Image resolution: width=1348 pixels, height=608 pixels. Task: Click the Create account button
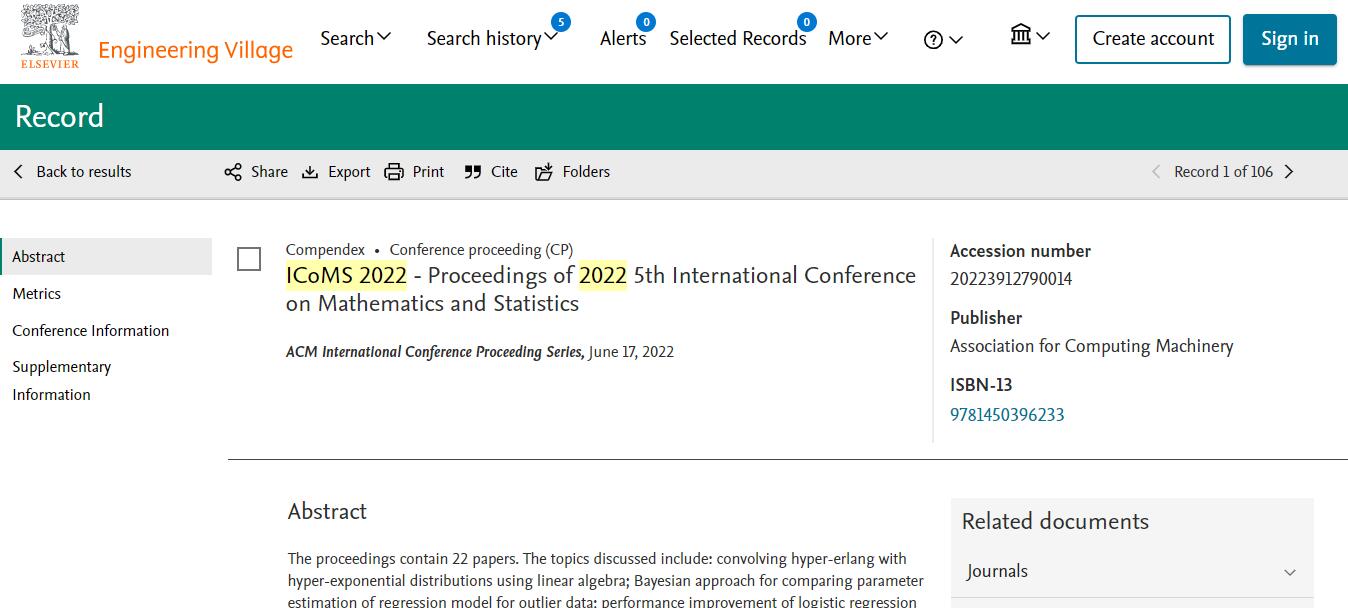point(1152,39)
